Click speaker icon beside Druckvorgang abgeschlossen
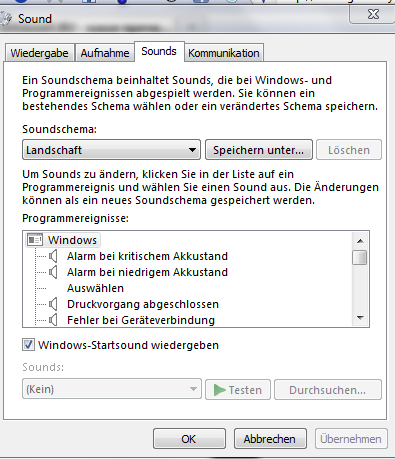The image size is (395, 459). [x=53, y=304]
